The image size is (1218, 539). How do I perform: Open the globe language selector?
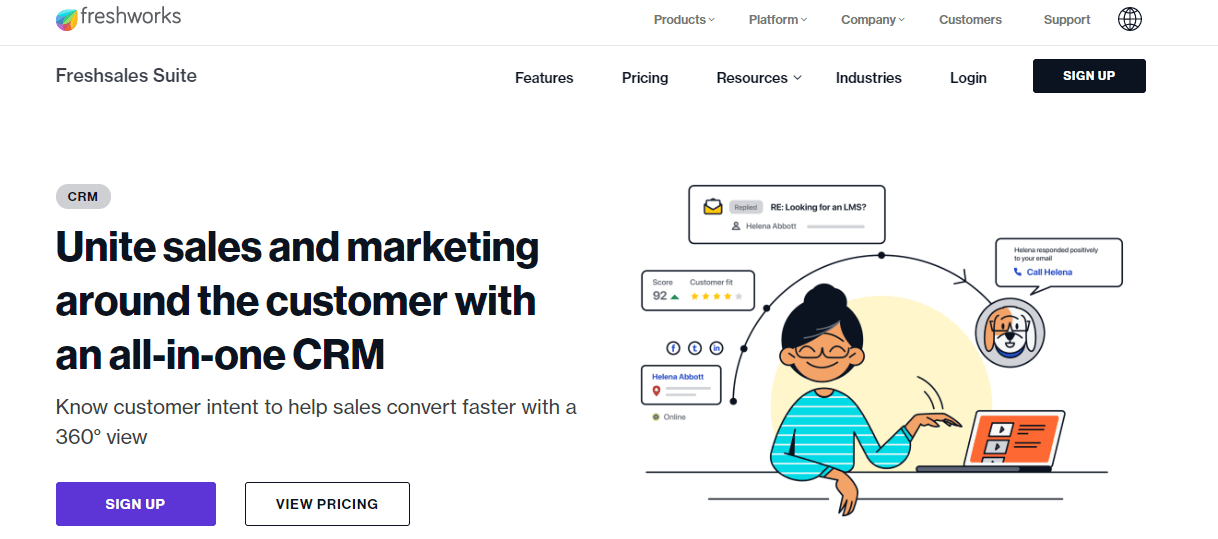1130,19
